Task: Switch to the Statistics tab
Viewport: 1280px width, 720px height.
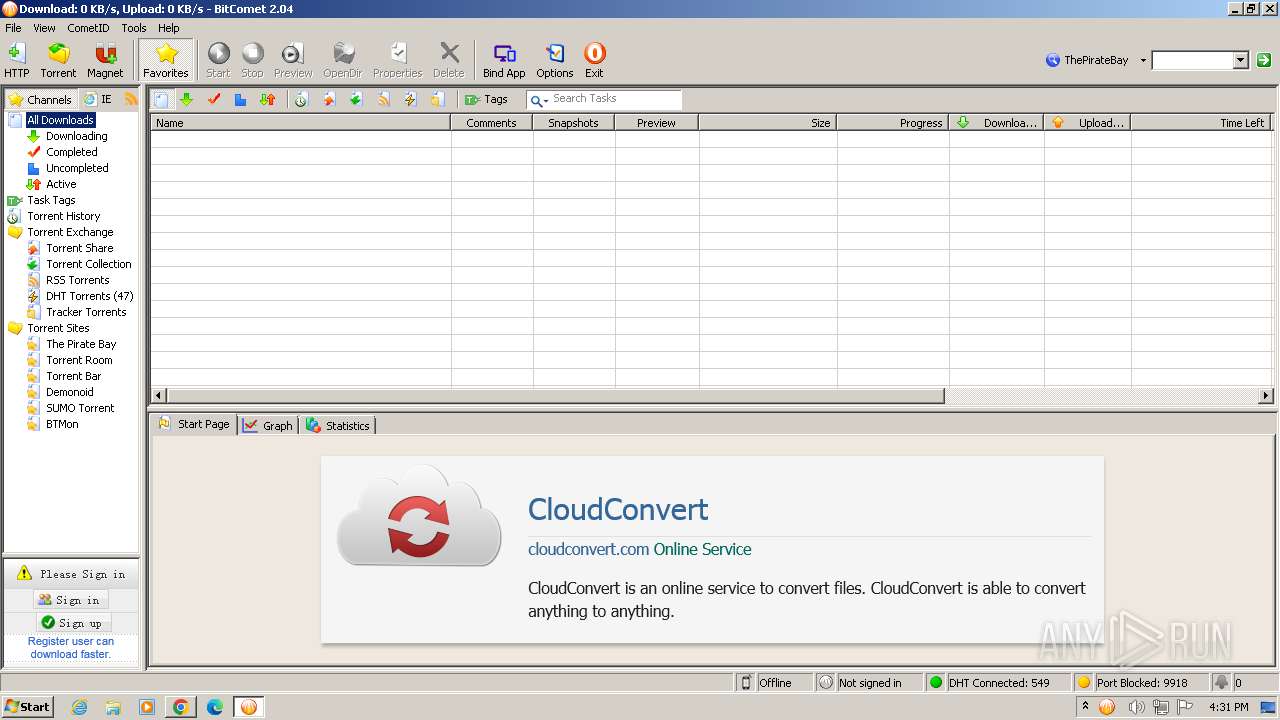Action: point(338,425)
